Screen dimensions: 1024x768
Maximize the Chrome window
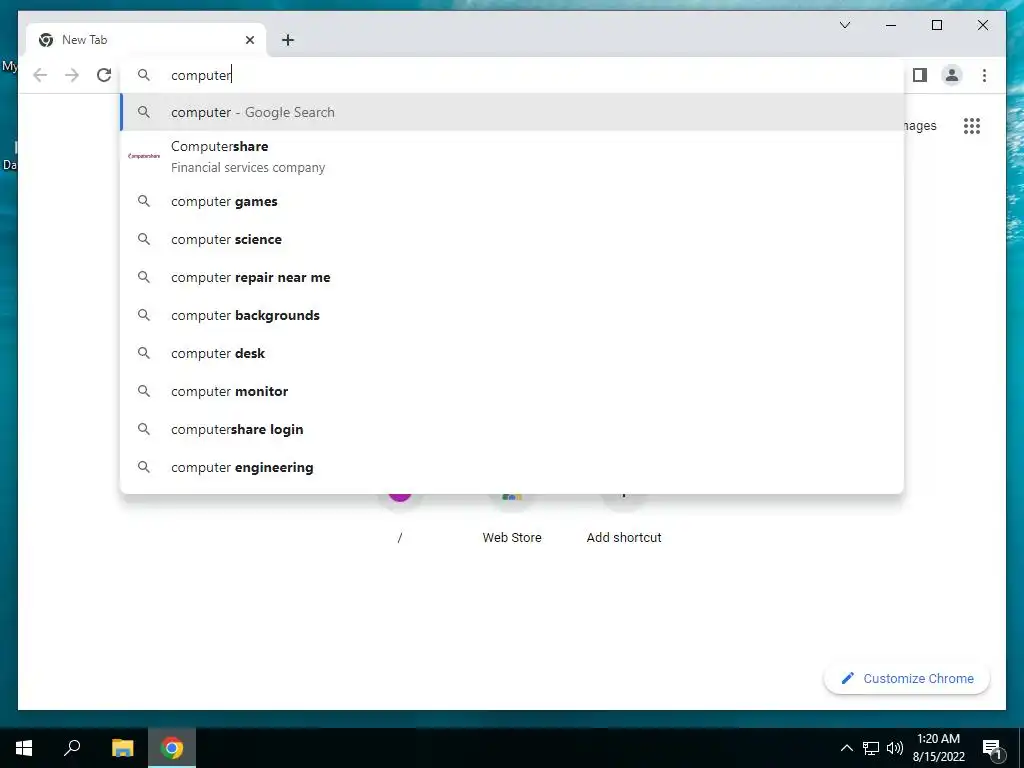pos(936,25)
